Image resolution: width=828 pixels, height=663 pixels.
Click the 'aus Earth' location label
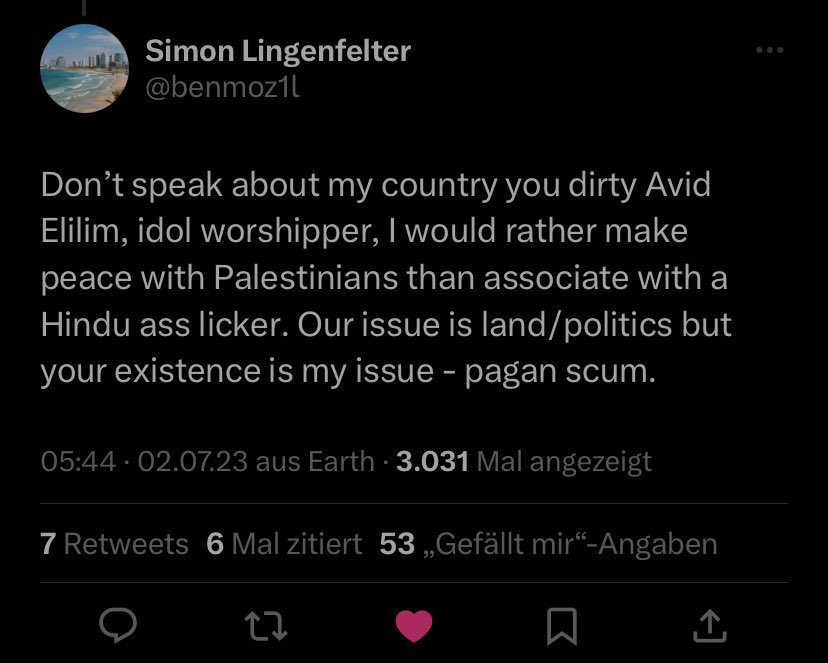pos(315,461)
